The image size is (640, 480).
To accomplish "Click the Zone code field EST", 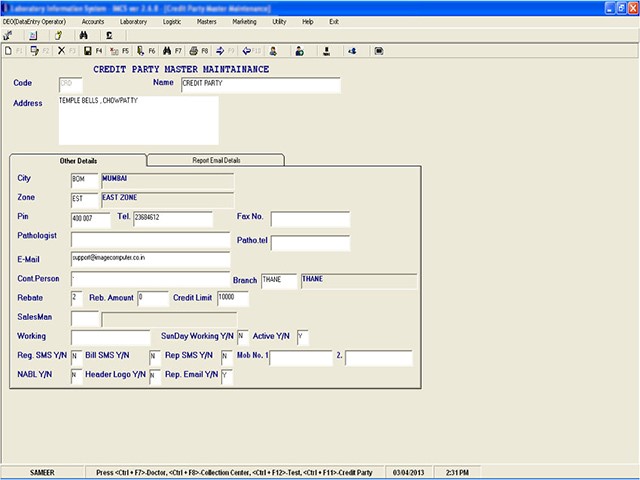I will point(84,200).
